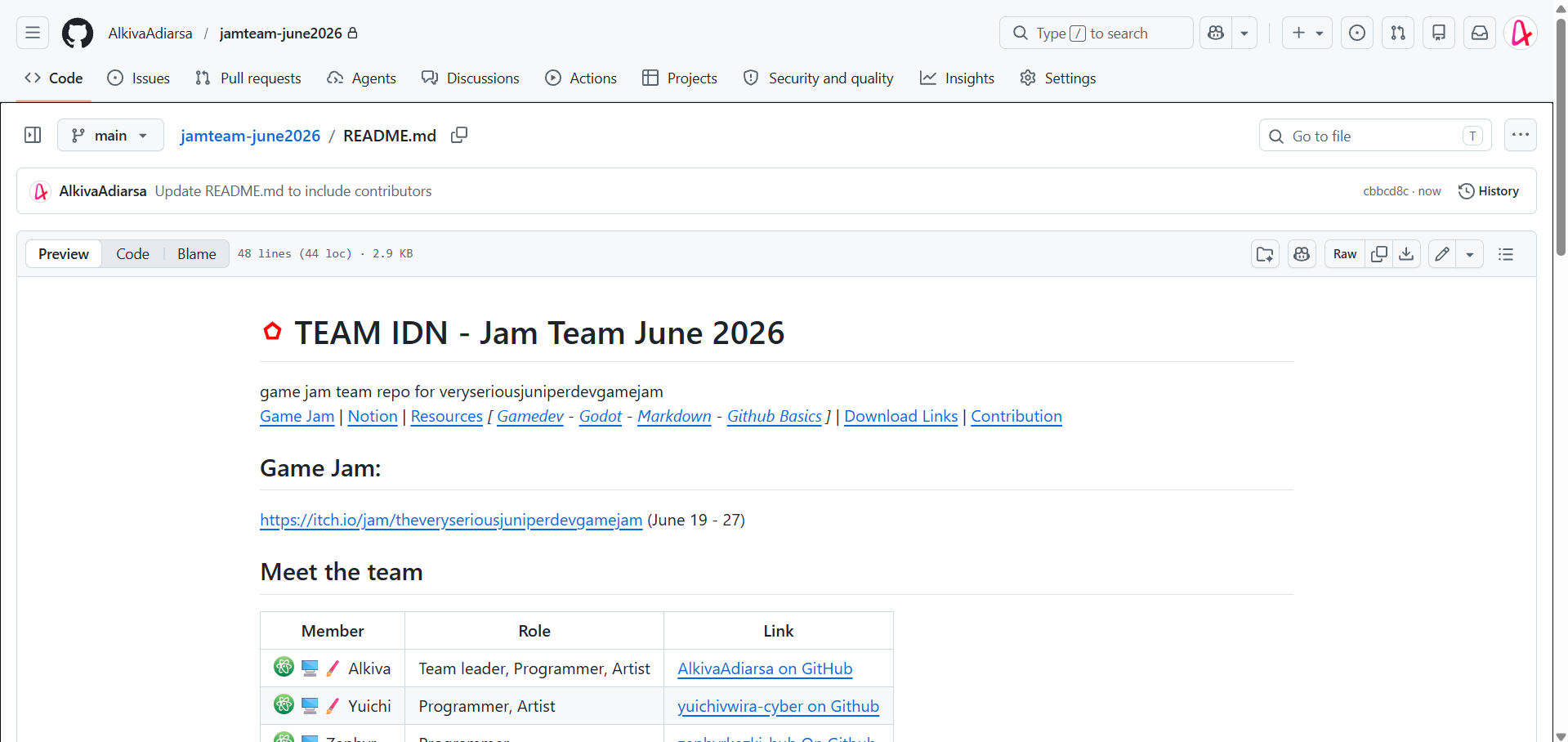Open the more file actions ellipsis menu

(x=1521, y=135)
